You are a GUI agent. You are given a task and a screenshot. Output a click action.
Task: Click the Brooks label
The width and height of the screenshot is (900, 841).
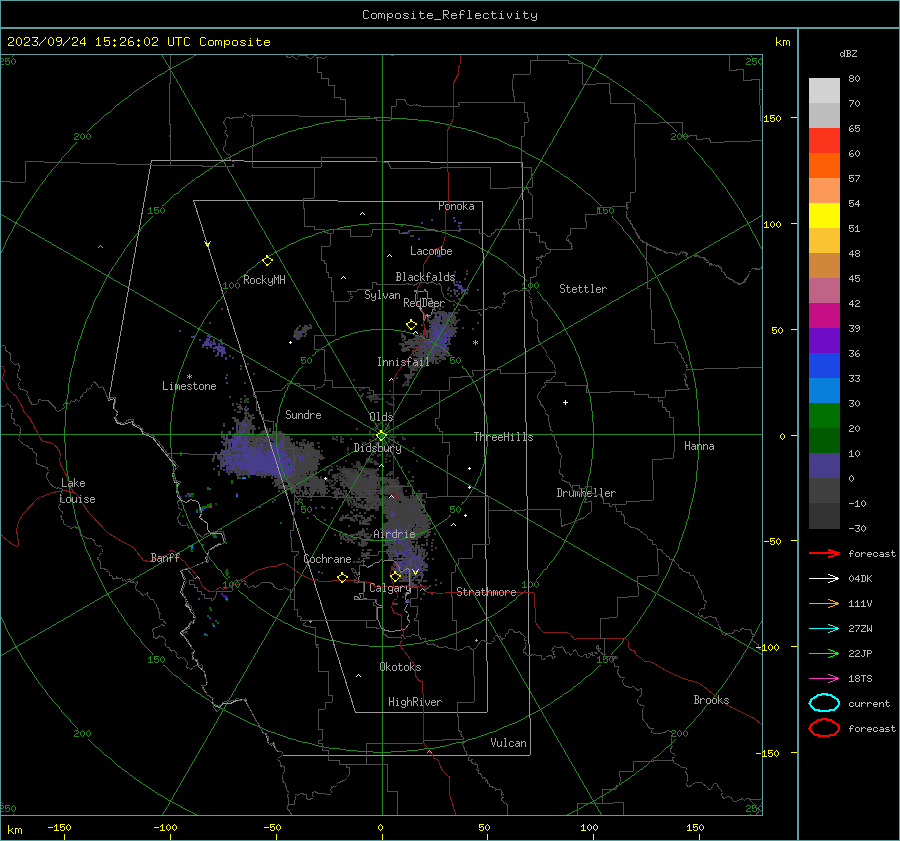pyautogui.click(x=711, y=700)
